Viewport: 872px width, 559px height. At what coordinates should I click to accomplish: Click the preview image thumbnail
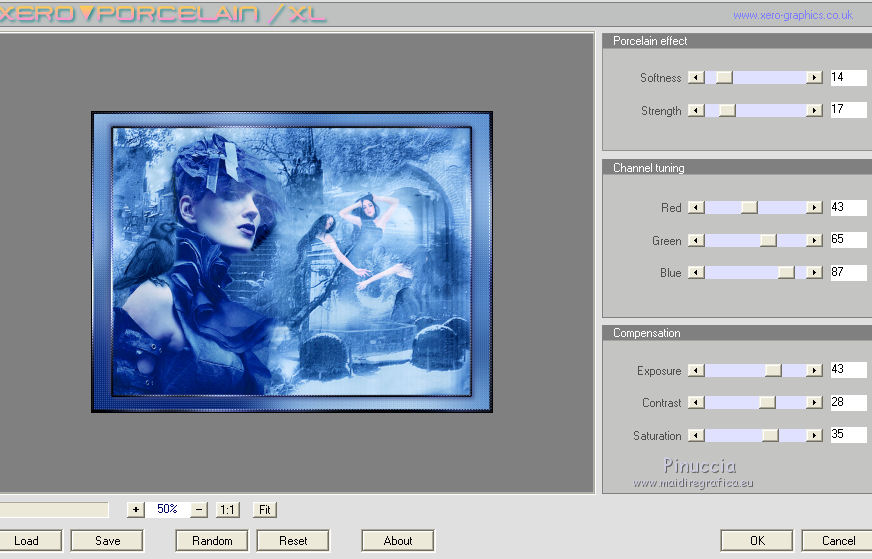click(292, 262)
